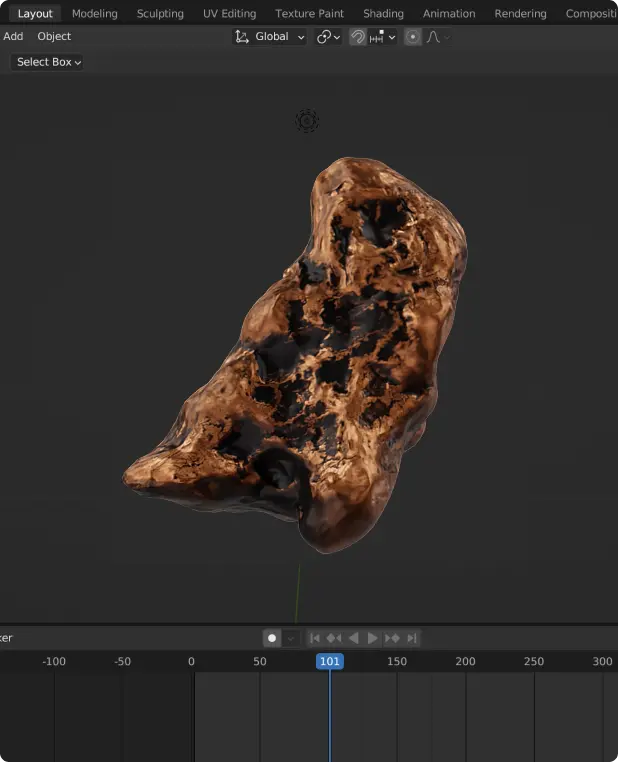Jump to the timeline end frame

412,638
